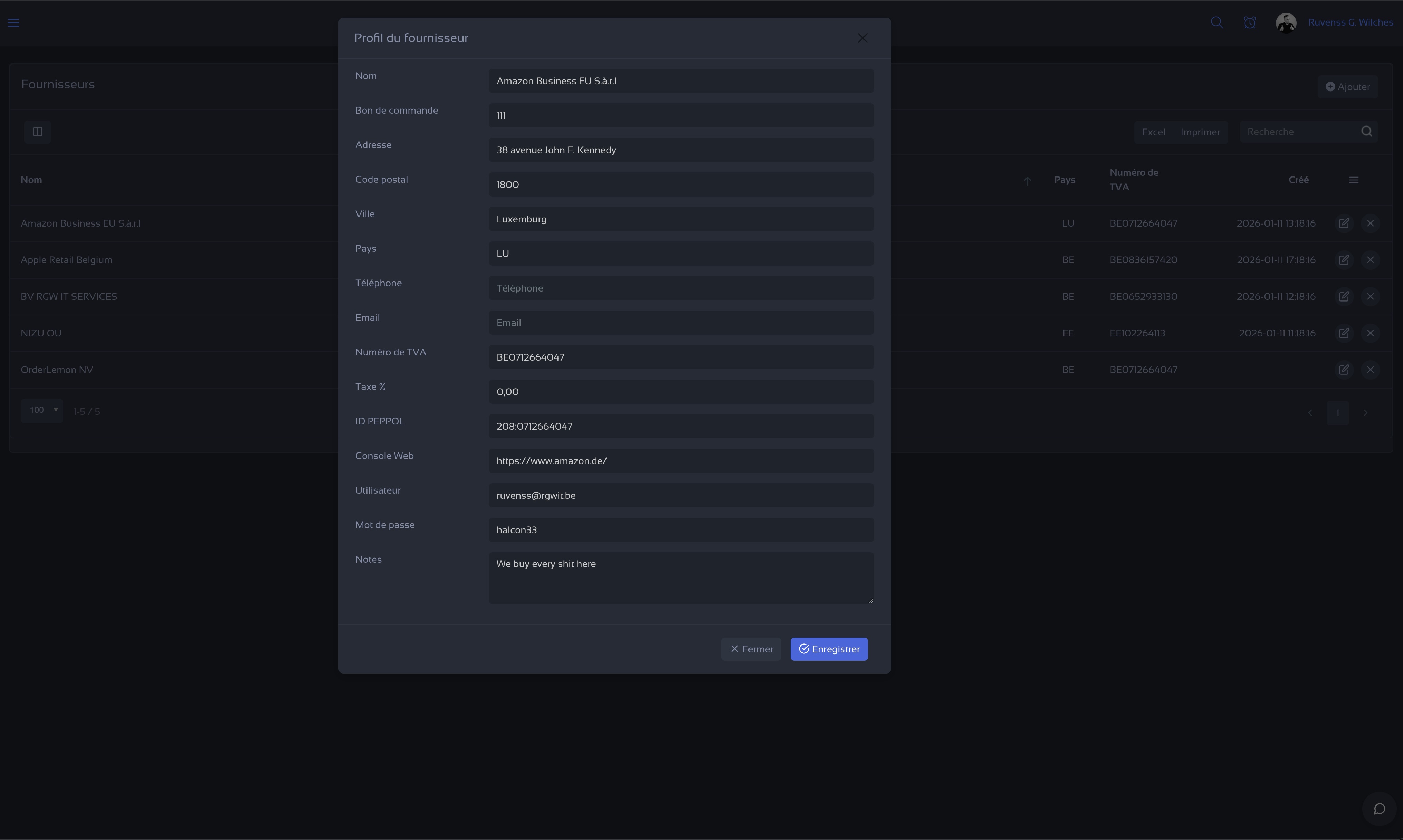
Task: Click the Créé column header
Action: tap(1298, 180)
